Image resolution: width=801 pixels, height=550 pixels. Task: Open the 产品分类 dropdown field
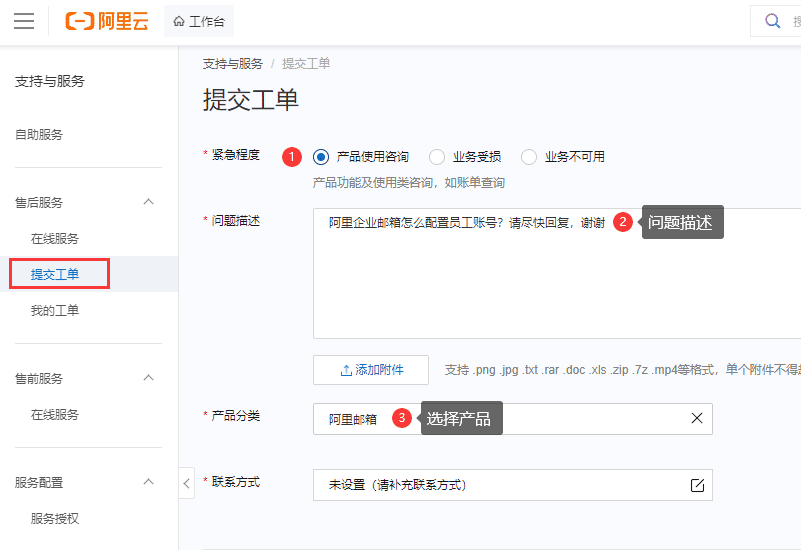tap(512, 419)
